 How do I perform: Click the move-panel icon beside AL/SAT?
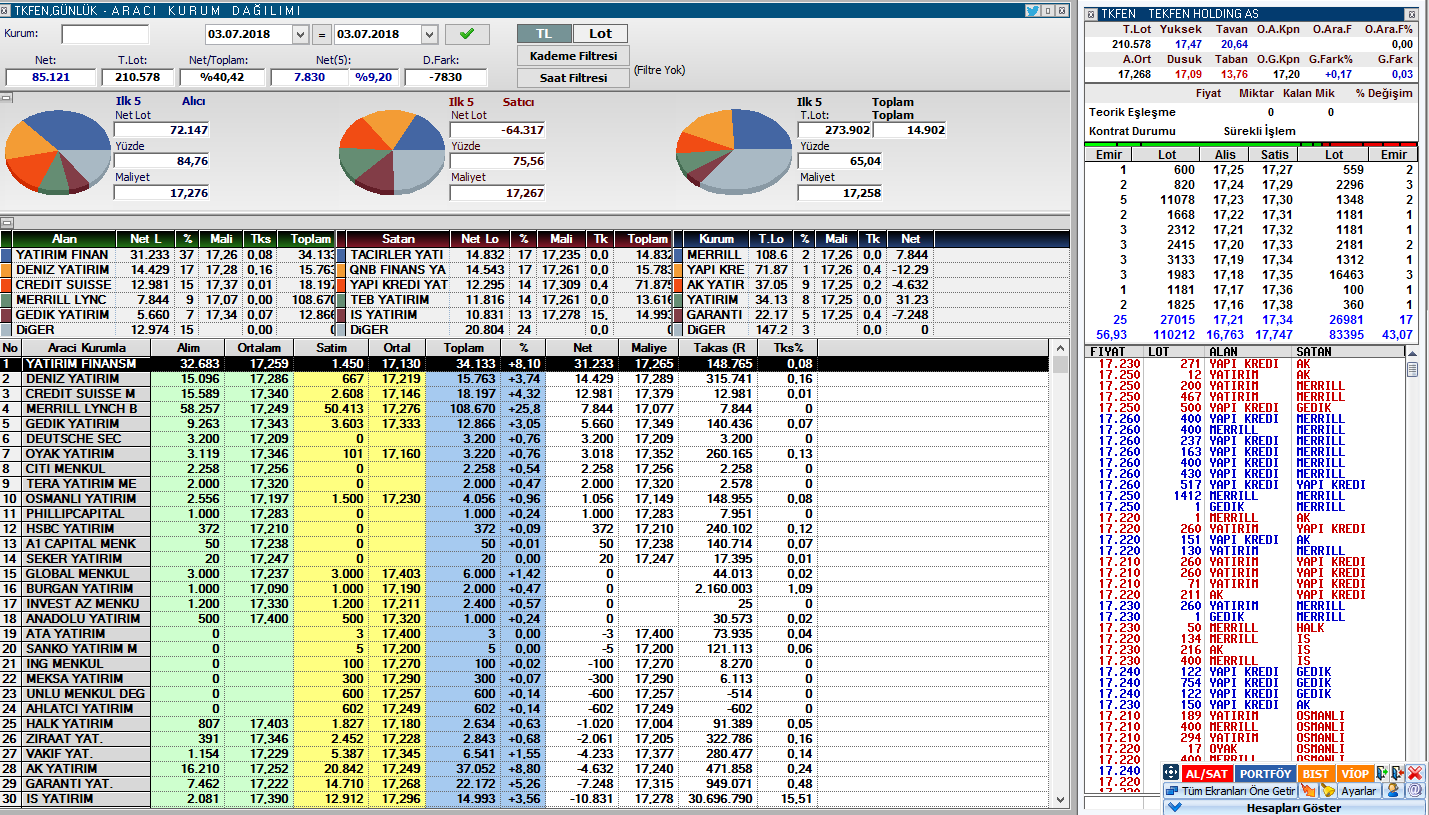[1171, 773]
